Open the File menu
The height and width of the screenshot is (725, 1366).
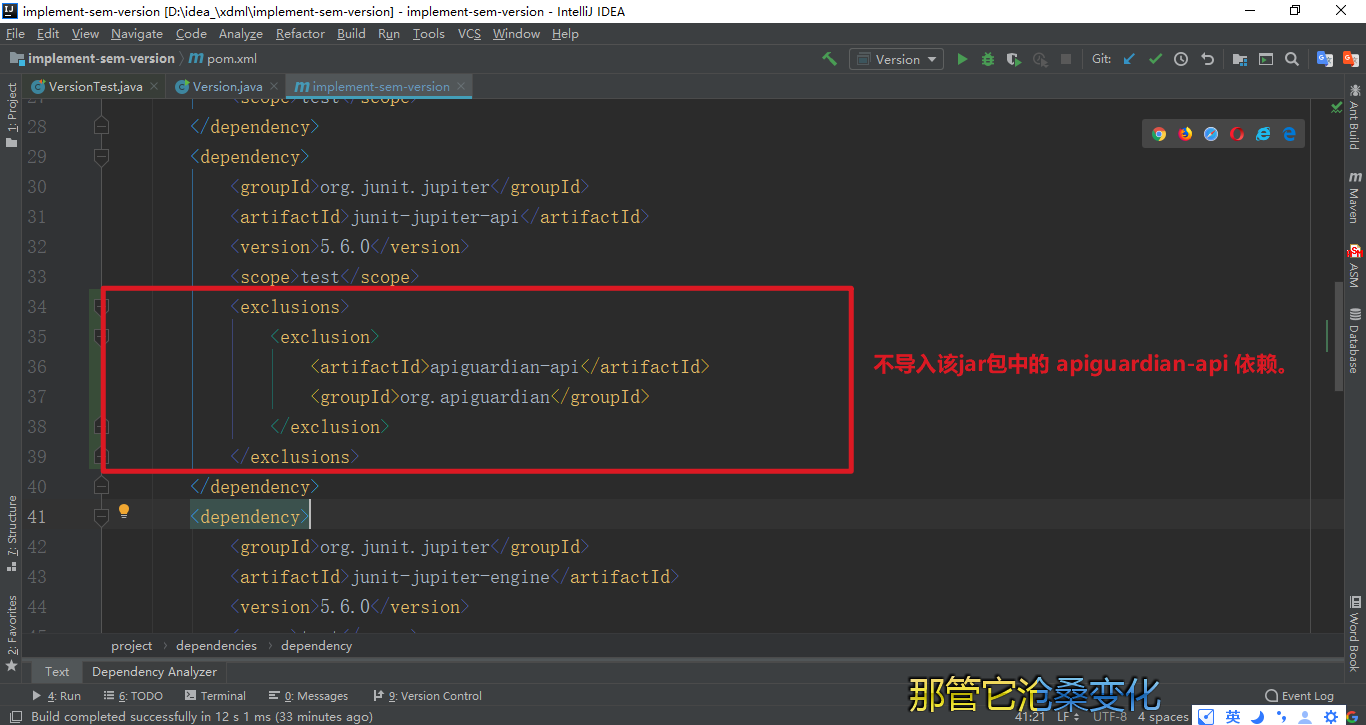pos(15,34)
